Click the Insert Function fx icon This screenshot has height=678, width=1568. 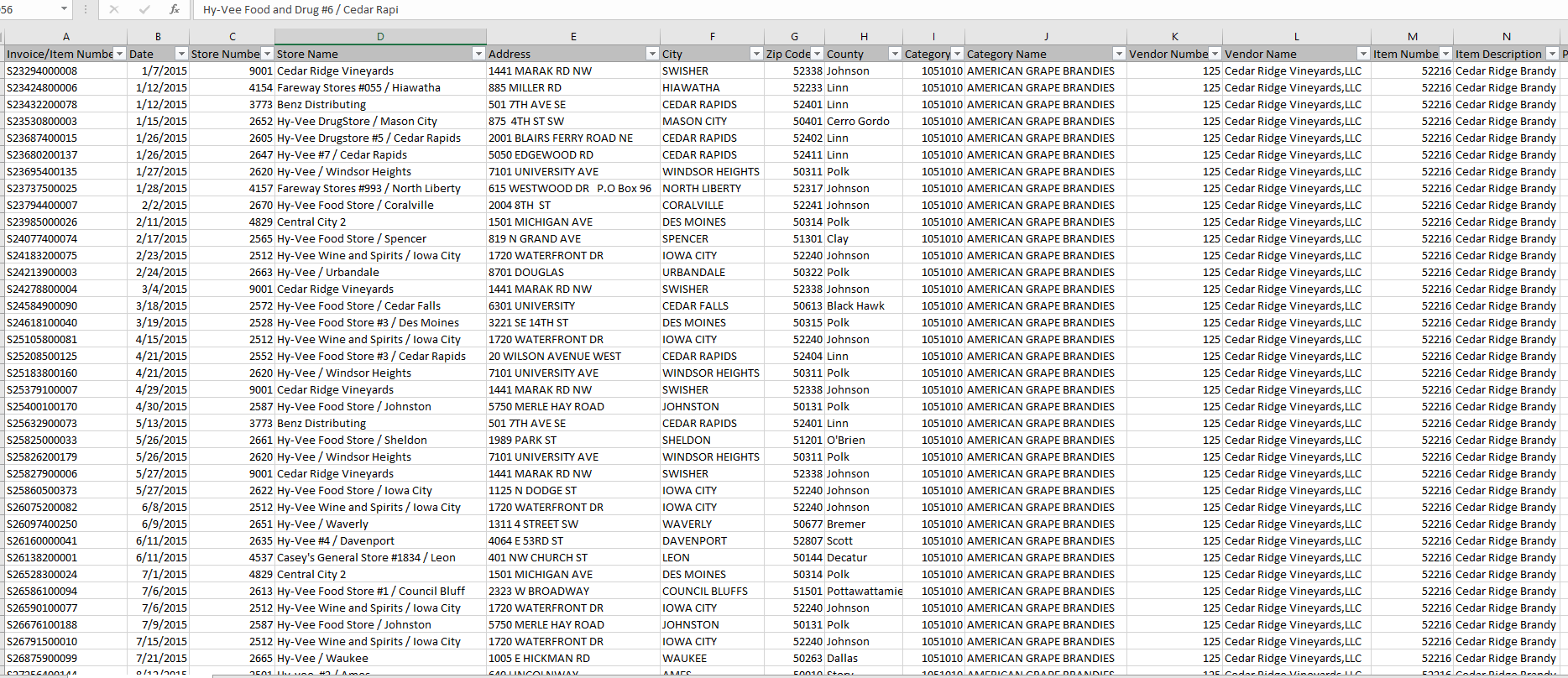click(x=175, y=9)
